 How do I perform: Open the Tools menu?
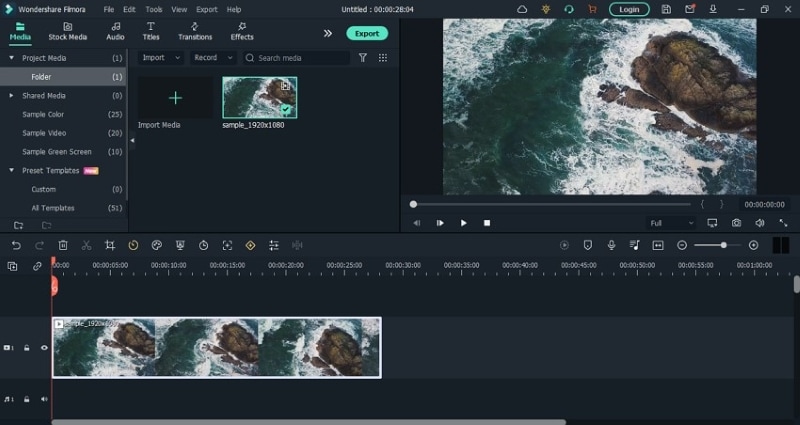point(154,9)
